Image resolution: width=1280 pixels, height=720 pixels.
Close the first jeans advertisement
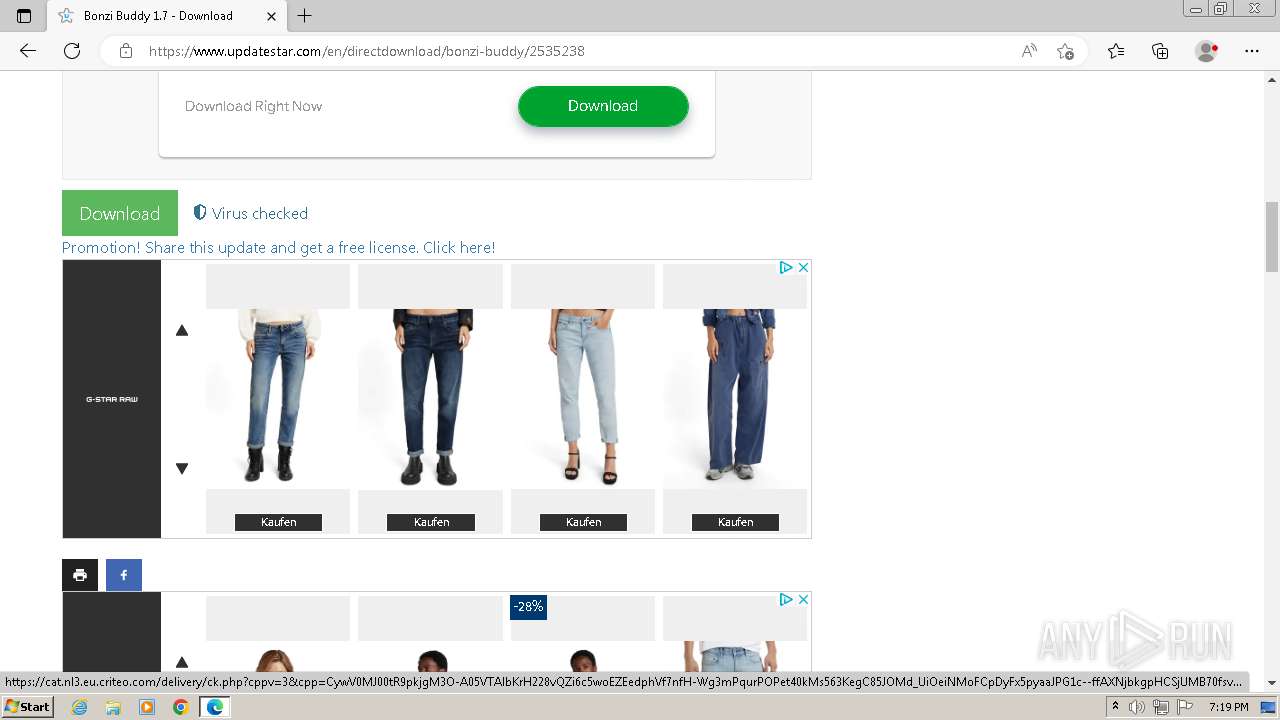803,268
